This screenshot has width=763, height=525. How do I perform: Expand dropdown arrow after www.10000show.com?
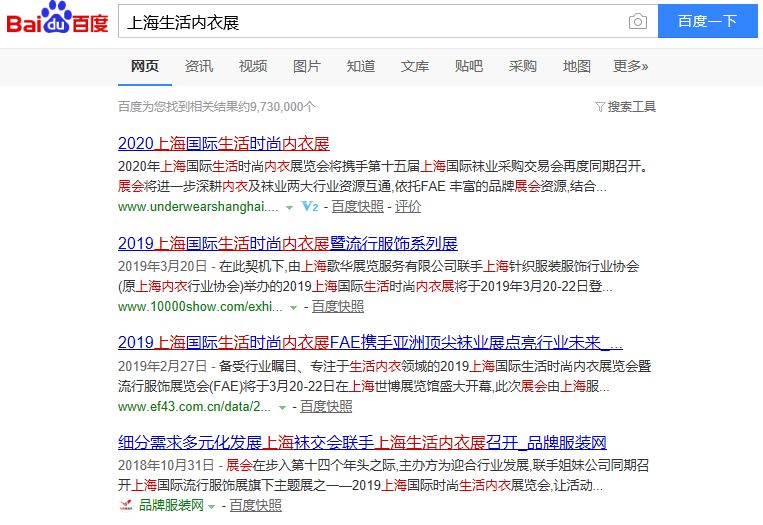(x=293, y=308)
